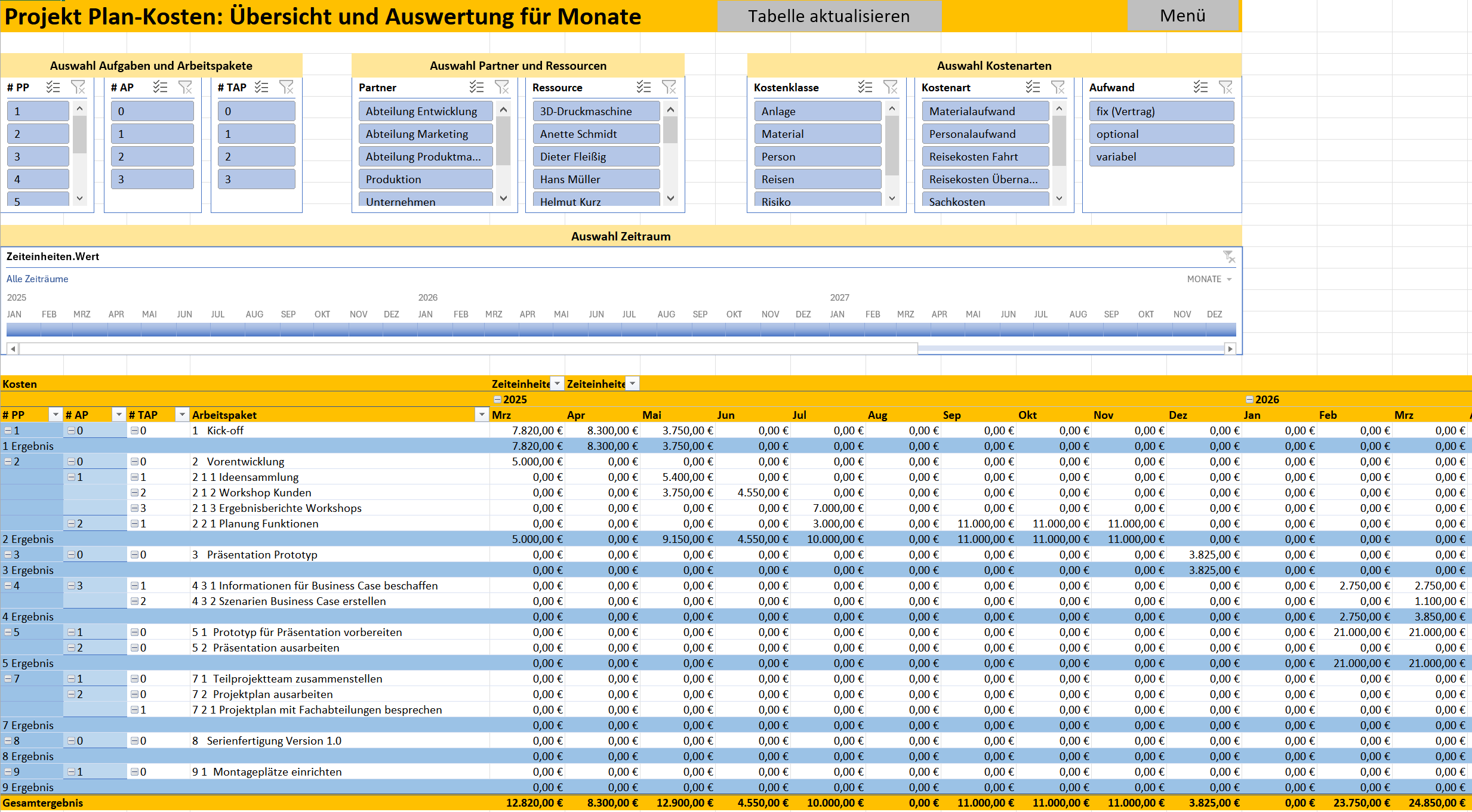
Task: Click multi-select icon on Kostenklasse slicer
Action: point(865,87)
